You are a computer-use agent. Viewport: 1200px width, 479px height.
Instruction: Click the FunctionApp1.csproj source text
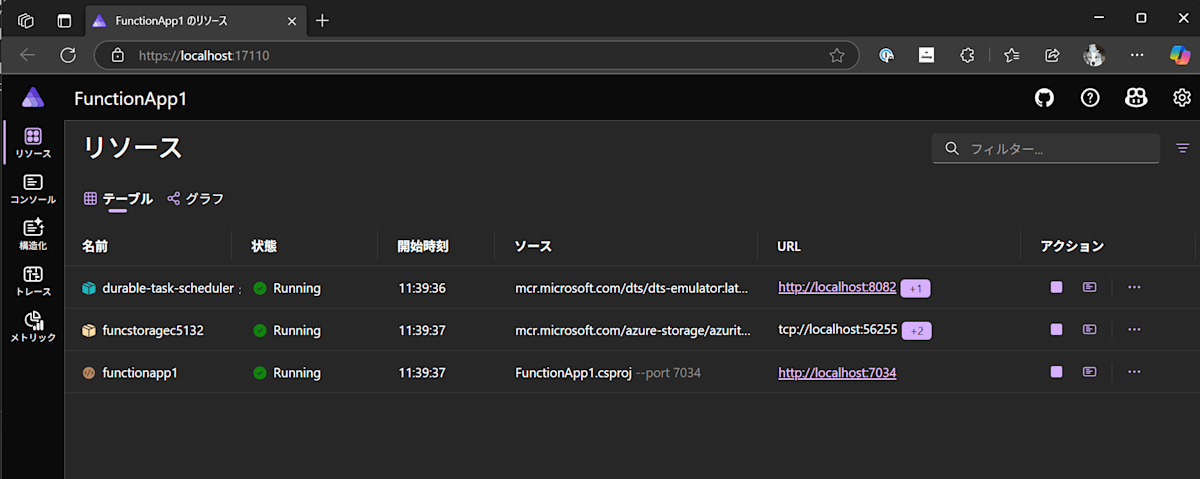click(573, 372)
